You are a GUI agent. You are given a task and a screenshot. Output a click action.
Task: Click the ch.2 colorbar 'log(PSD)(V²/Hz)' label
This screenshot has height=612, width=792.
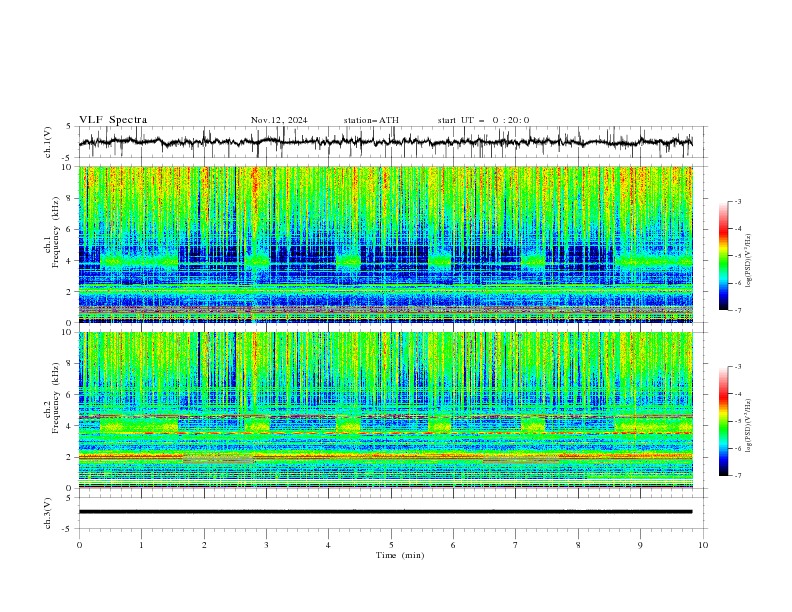(749, 425)
